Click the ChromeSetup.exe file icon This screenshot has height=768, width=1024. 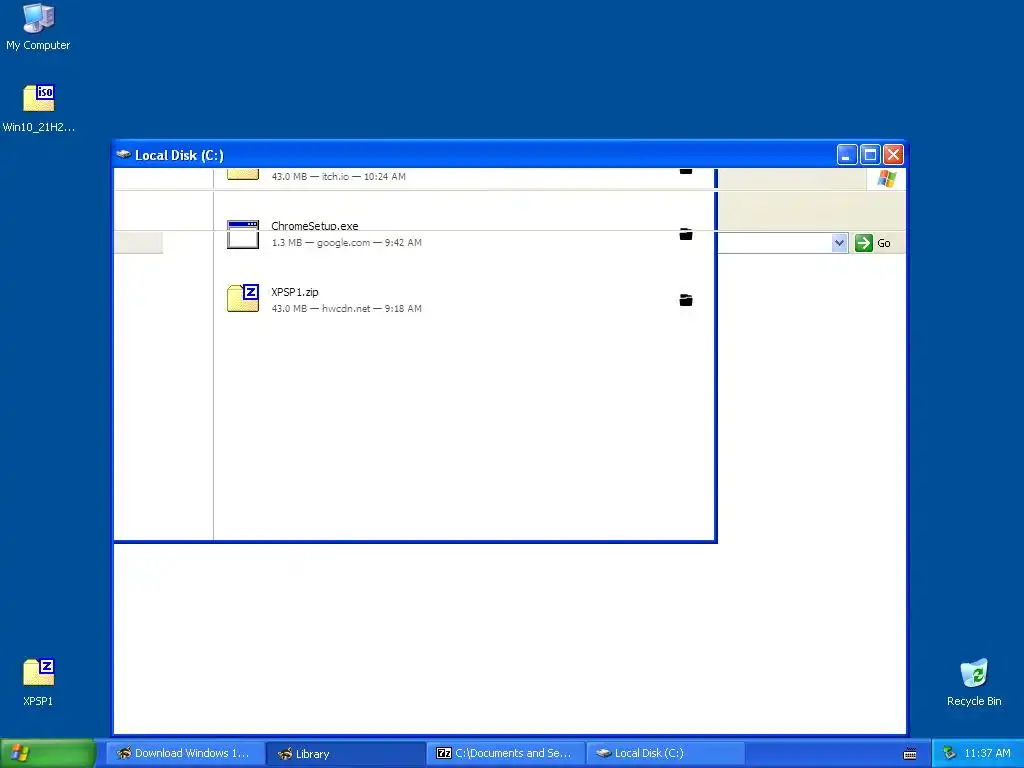click(243, 234)
